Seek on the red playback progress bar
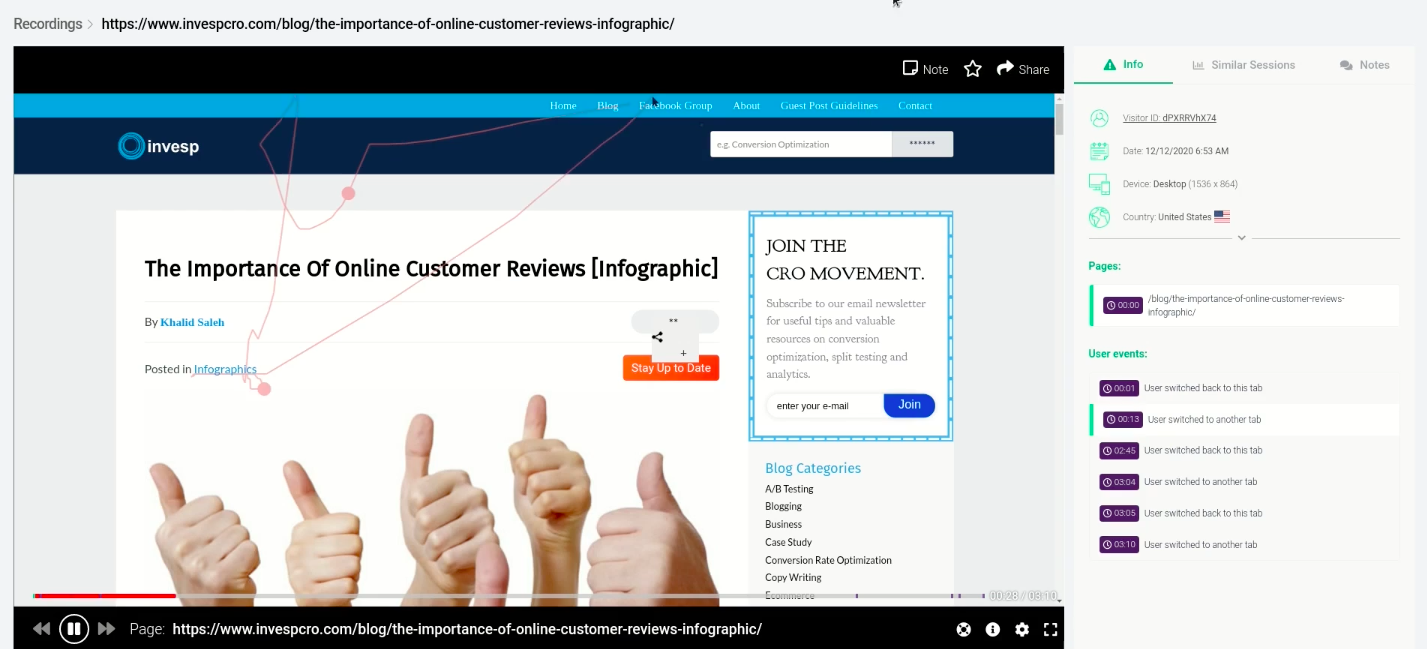The image size is (1427, 649). (104, 596)
